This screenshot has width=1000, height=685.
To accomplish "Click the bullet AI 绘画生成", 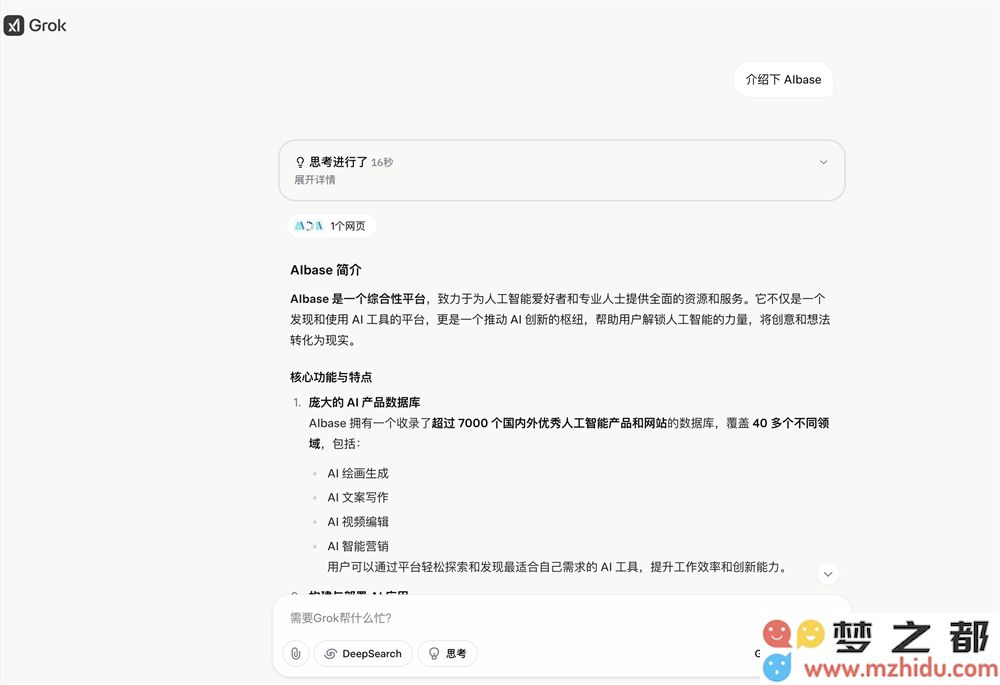I will point(358,473).
